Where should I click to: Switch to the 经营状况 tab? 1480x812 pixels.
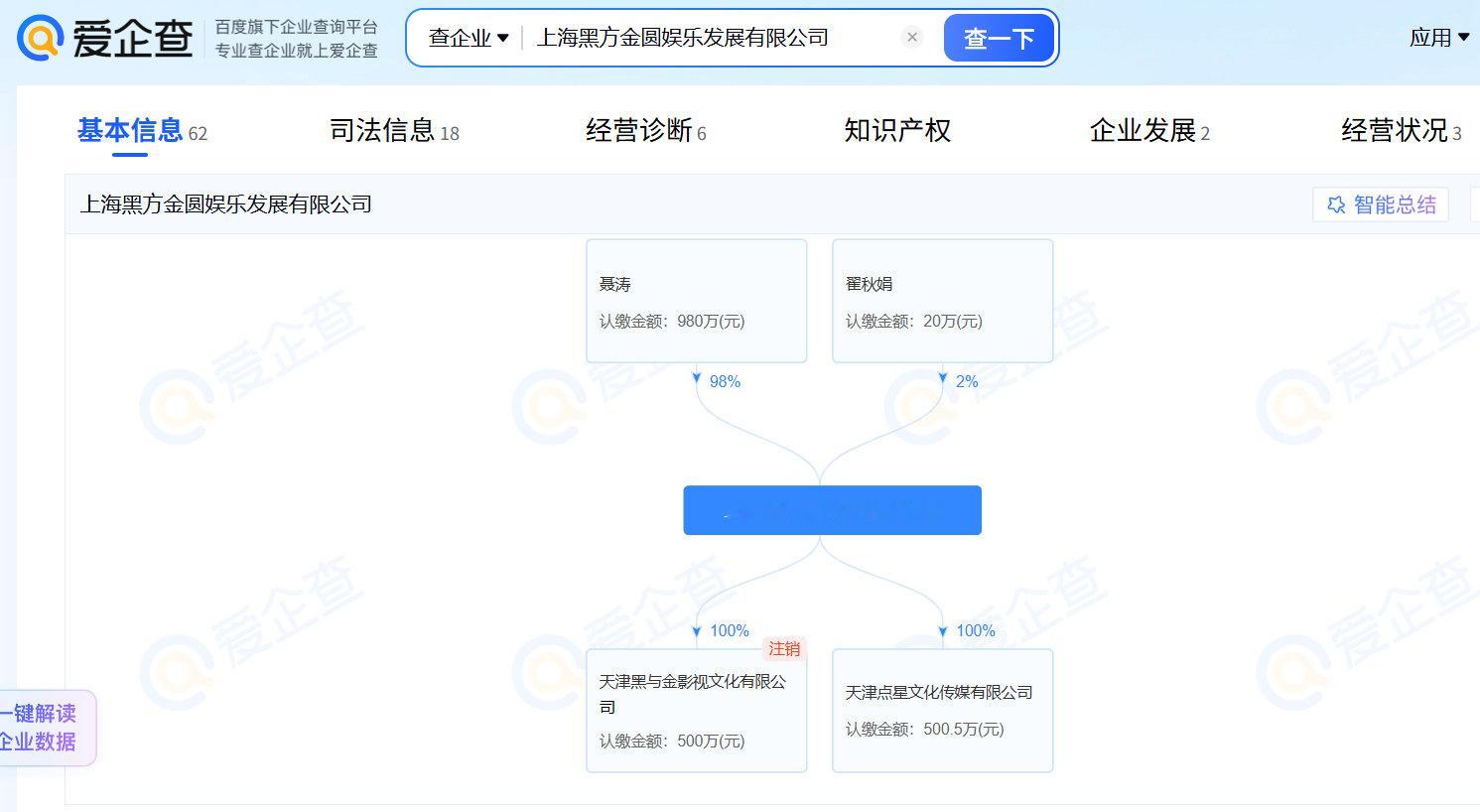tap(1401, 130)
